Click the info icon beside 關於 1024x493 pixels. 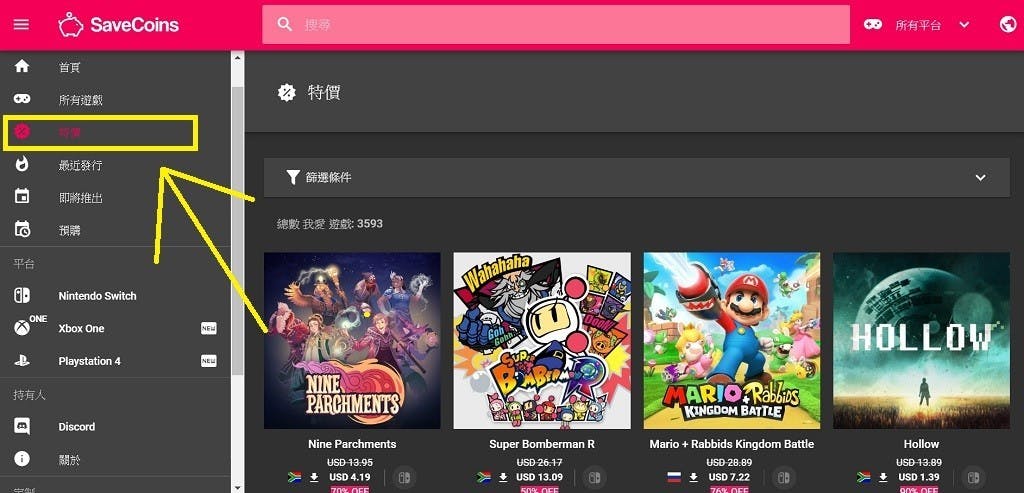pyautogui.click(x=22, y=459)
